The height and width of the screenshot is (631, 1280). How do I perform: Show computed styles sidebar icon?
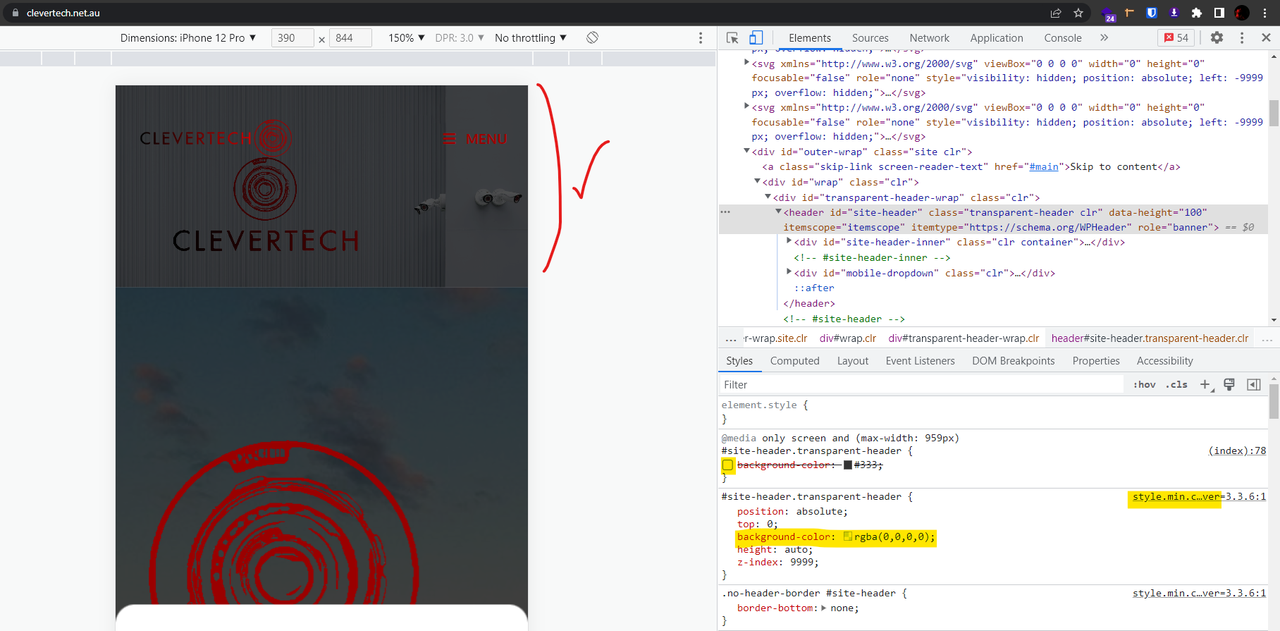1253,384
